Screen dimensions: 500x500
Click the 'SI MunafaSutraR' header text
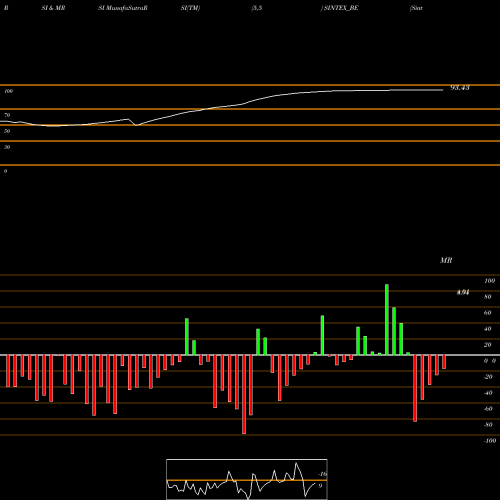123,8
